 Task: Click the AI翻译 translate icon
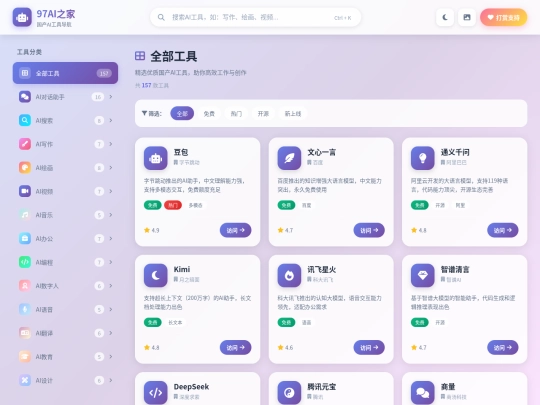tap(25, 333)
